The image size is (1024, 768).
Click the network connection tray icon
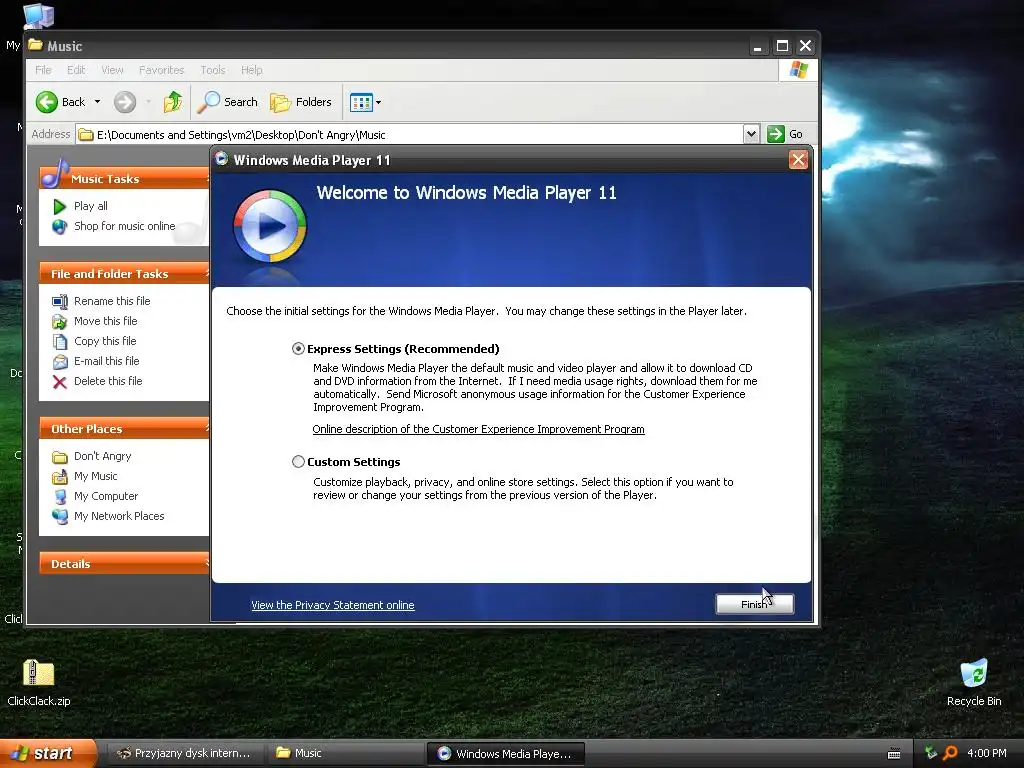coord(931,753)
